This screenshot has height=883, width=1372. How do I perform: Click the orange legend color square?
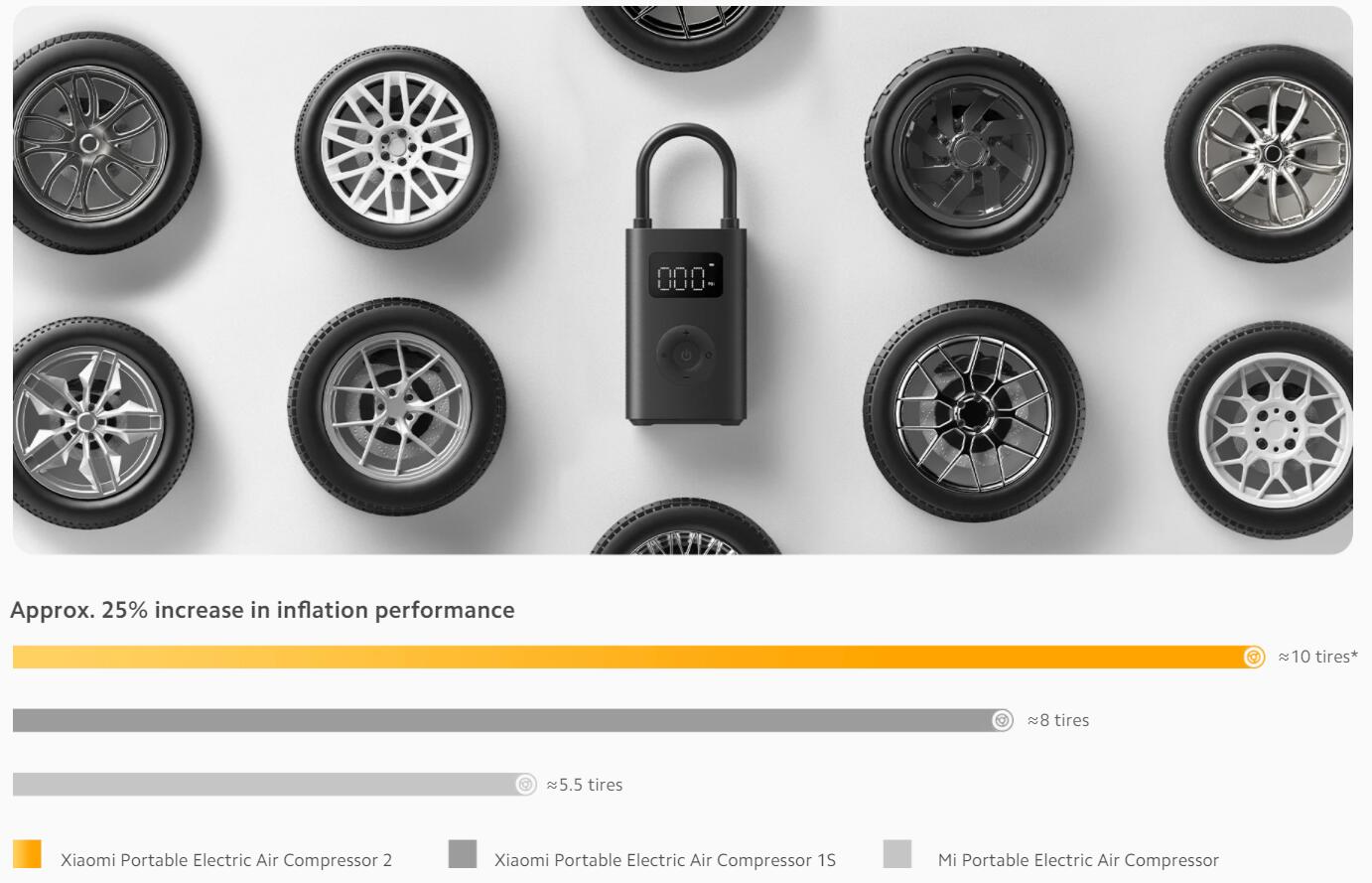tap(28, 854)
